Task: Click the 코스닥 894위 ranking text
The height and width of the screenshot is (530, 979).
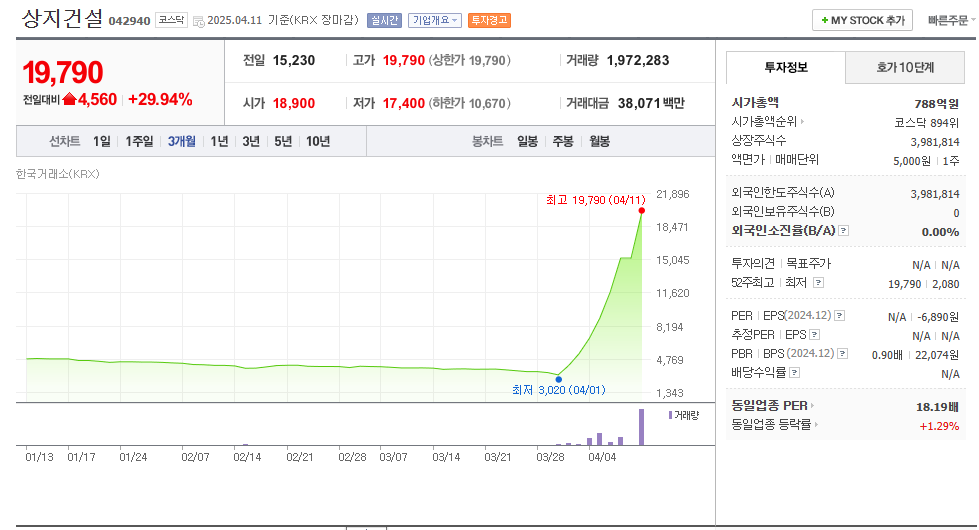Action: 927,123
